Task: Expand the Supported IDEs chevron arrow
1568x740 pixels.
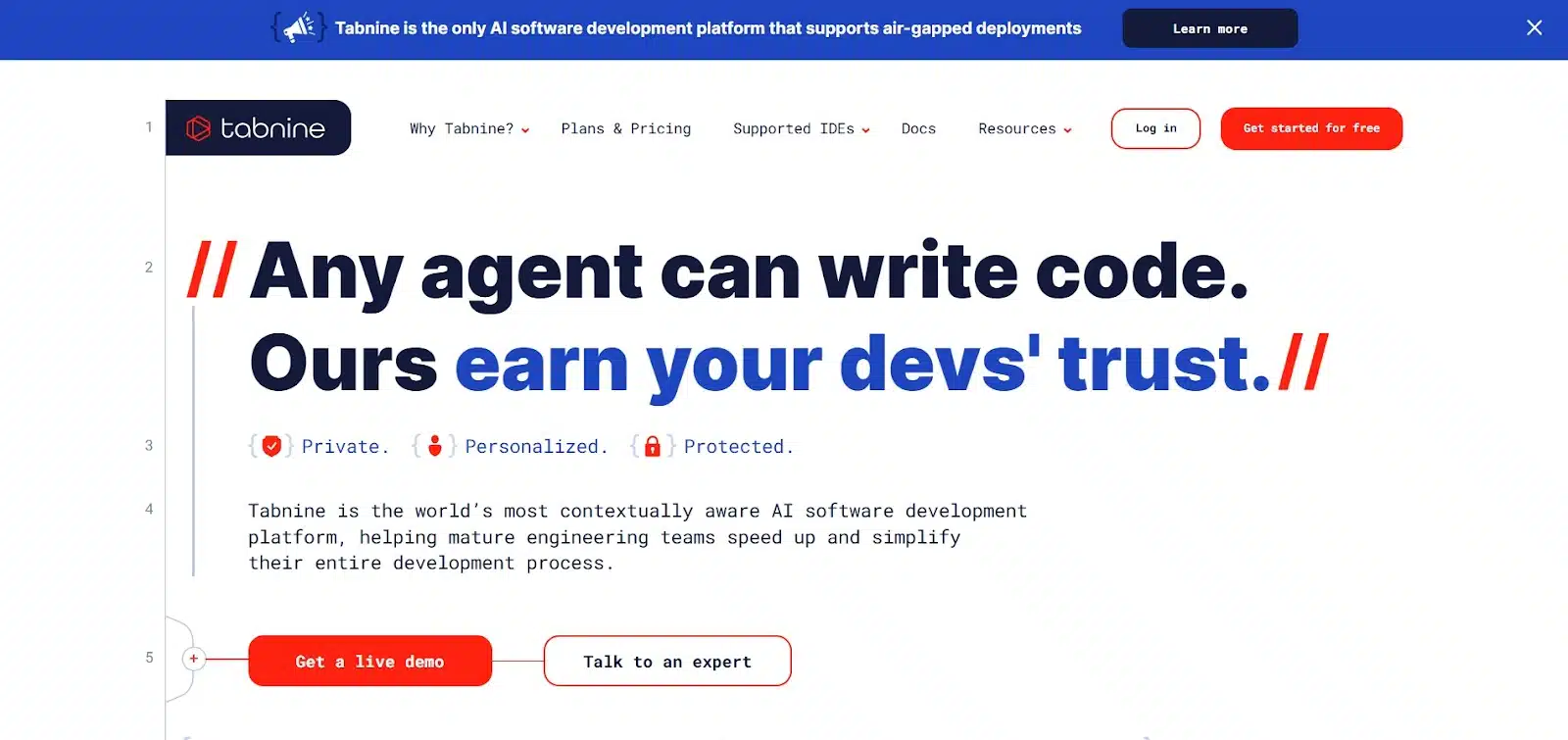Action: tap(865, 130)
